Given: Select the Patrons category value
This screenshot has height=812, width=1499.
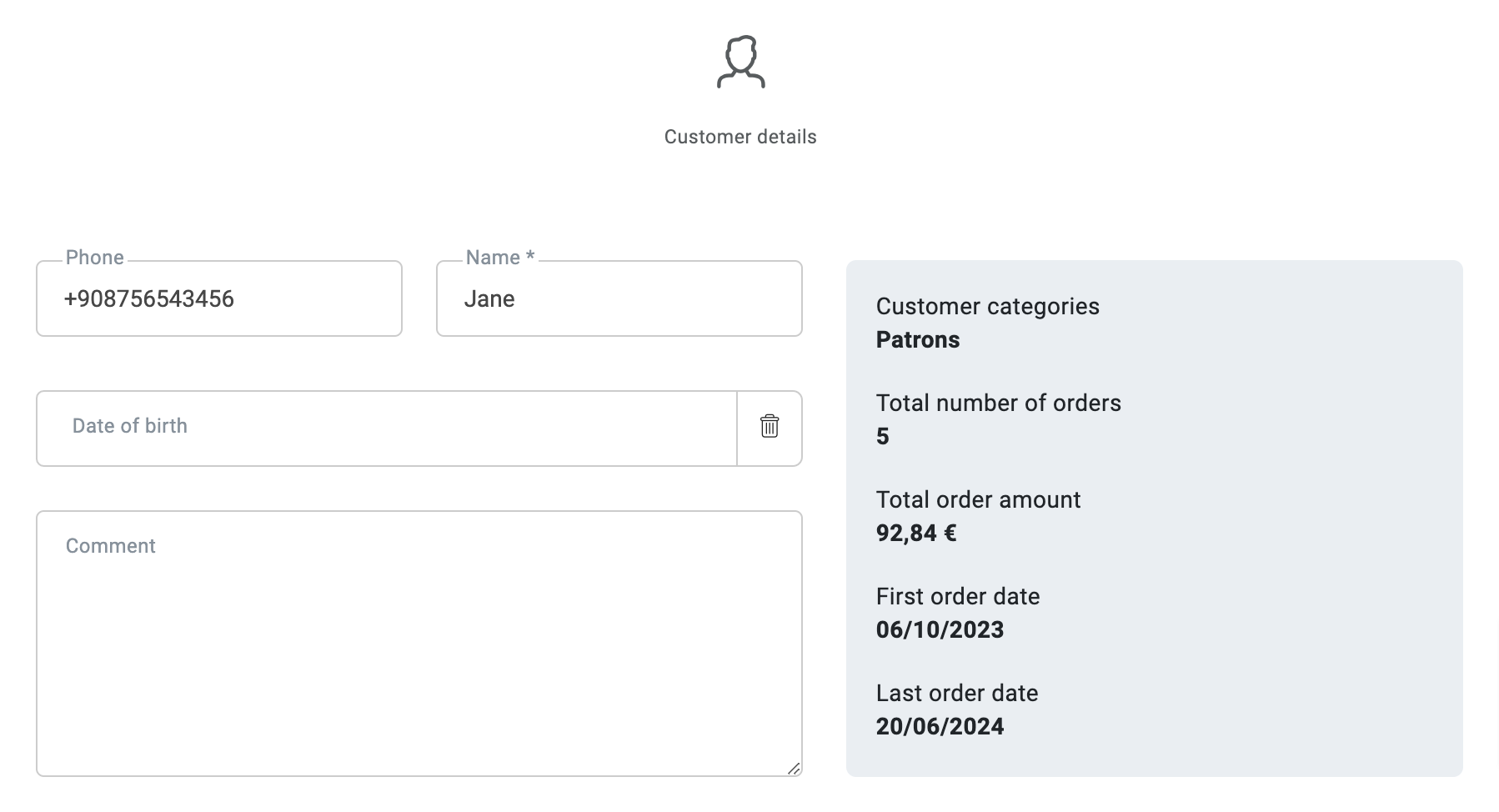Looking at the screenshot, I should pos(917,340).
